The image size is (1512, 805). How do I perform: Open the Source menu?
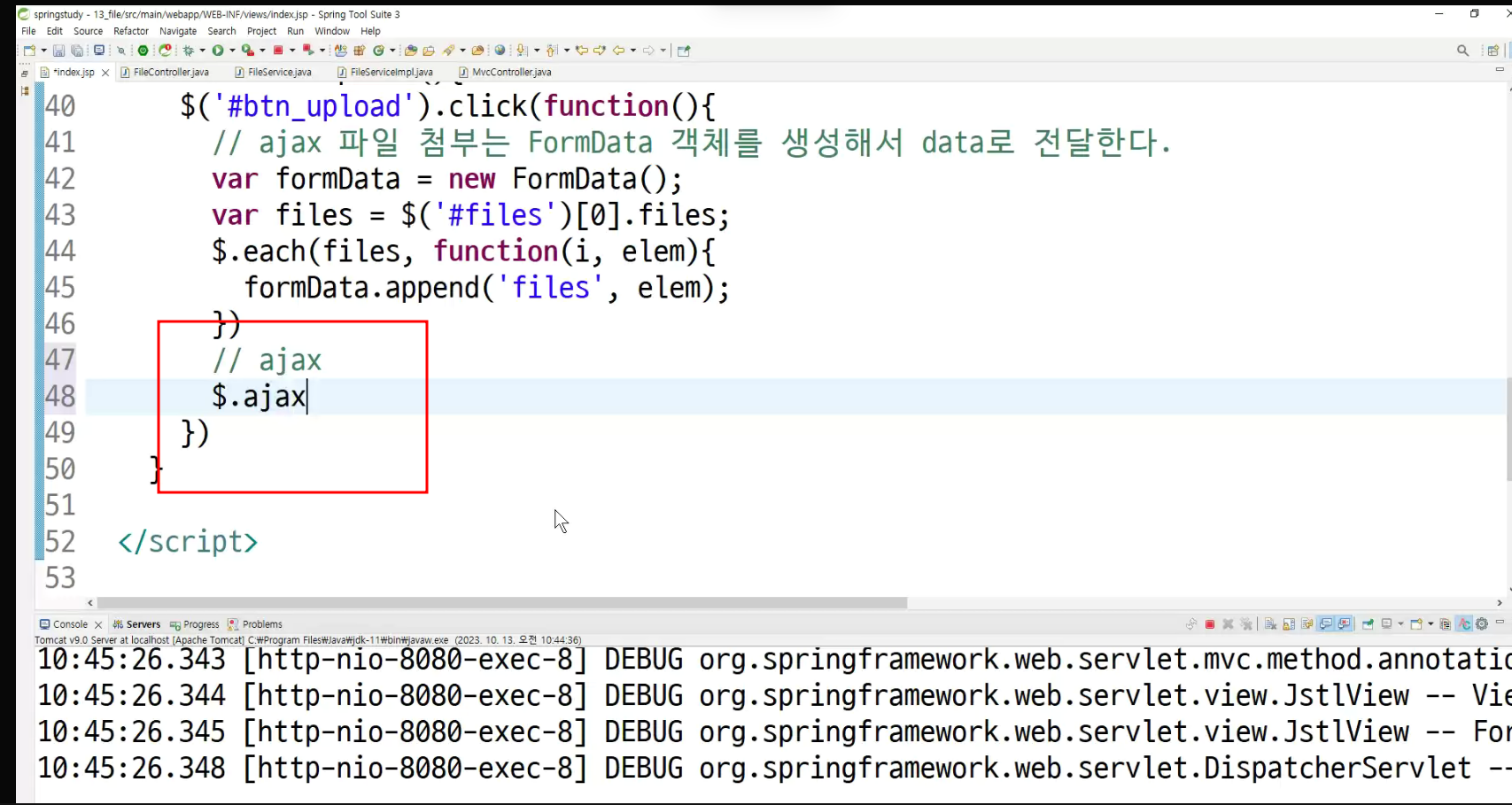click(x=88, y=31)
